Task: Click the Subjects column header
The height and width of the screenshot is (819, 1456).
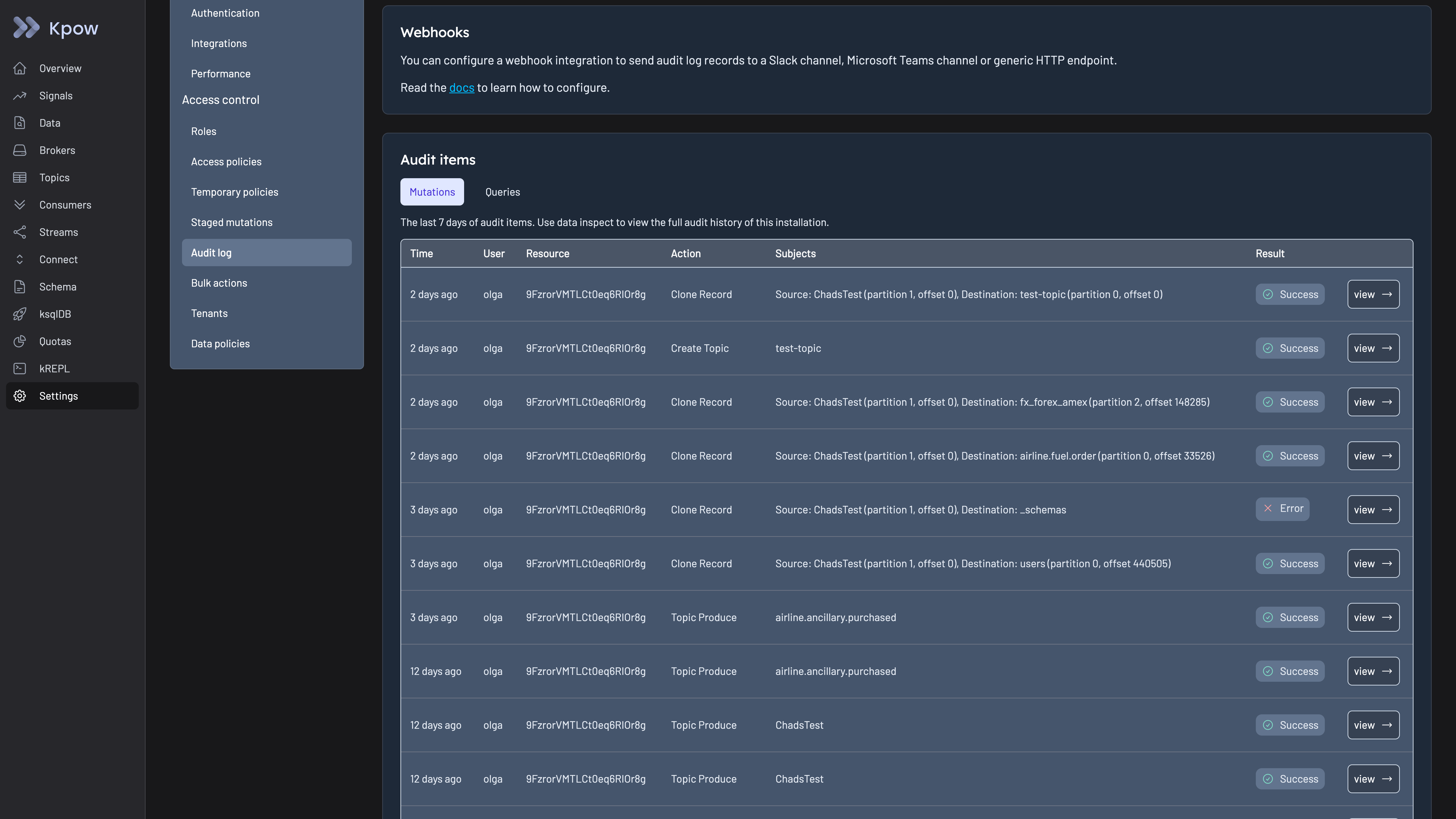Action: point(795,254)
